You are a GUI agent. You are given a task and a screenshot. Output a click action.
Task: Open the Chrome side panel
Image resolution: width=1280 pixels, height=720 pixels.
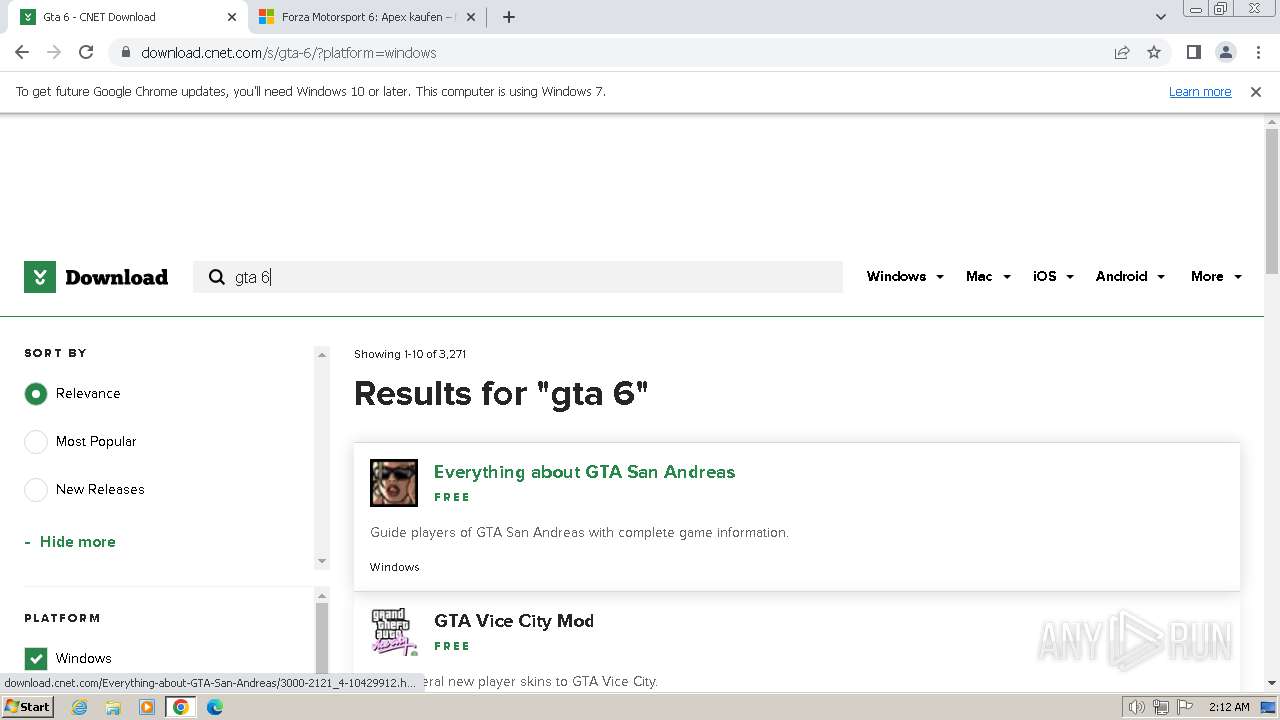pyautogui.click(x=1193, y=53)
